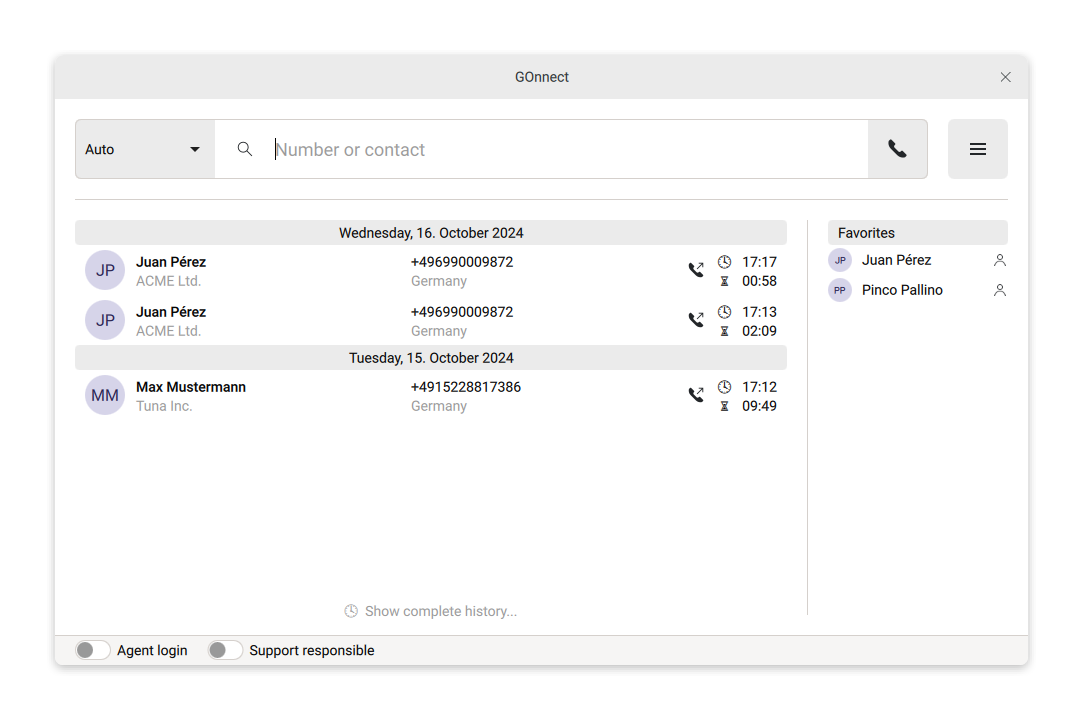Click the Wednesday, 16. October 2024 header
This screenshot has height=720, width=1083.
(x=431, y=233)
